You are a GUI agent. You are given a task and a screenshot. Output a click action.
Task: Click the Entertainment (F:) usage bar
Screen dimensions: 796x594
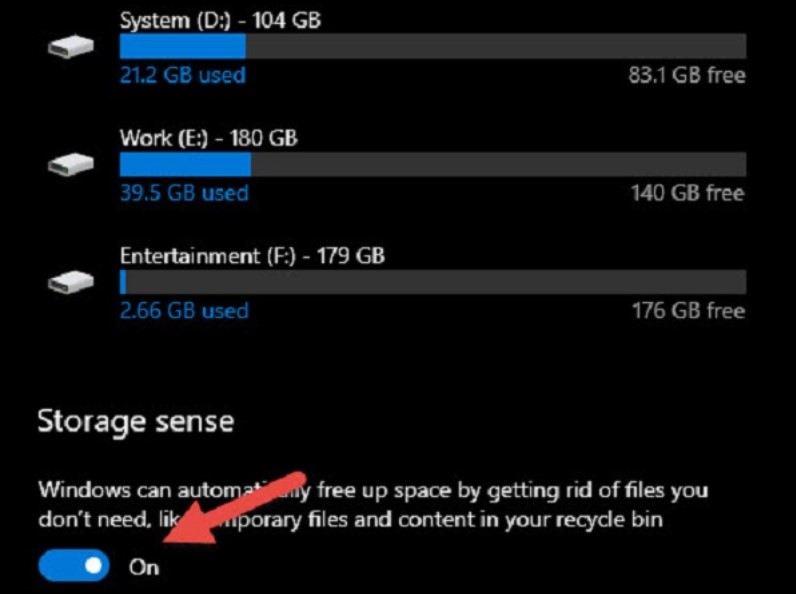[x=432, y=282]
